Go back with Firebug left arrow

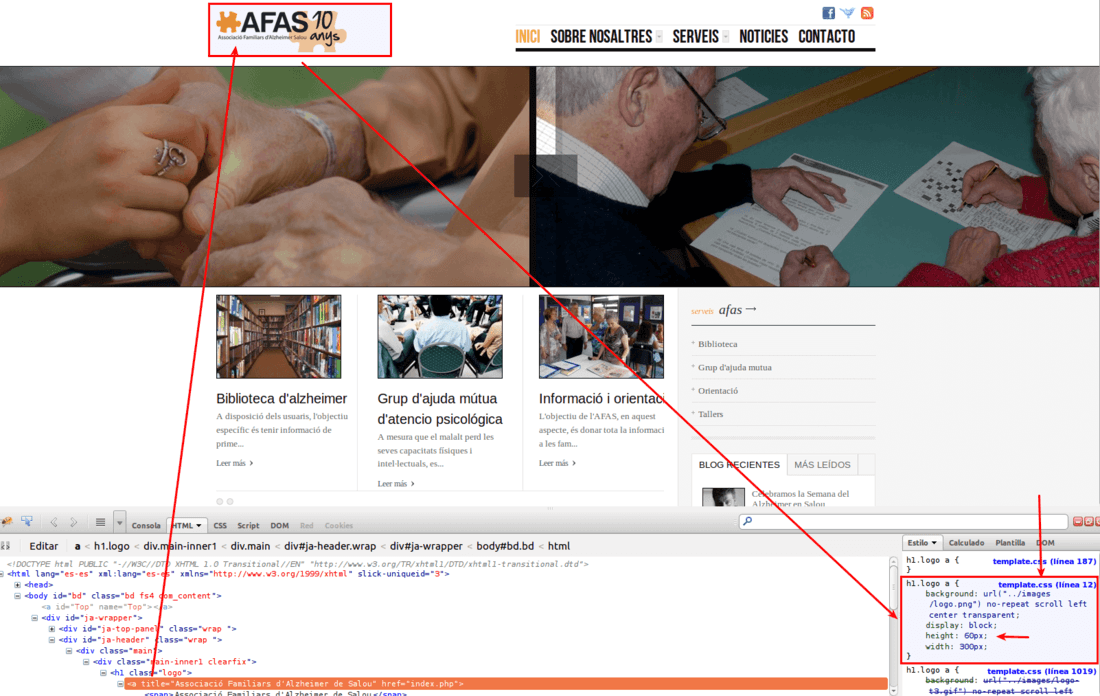click(54, 522)
